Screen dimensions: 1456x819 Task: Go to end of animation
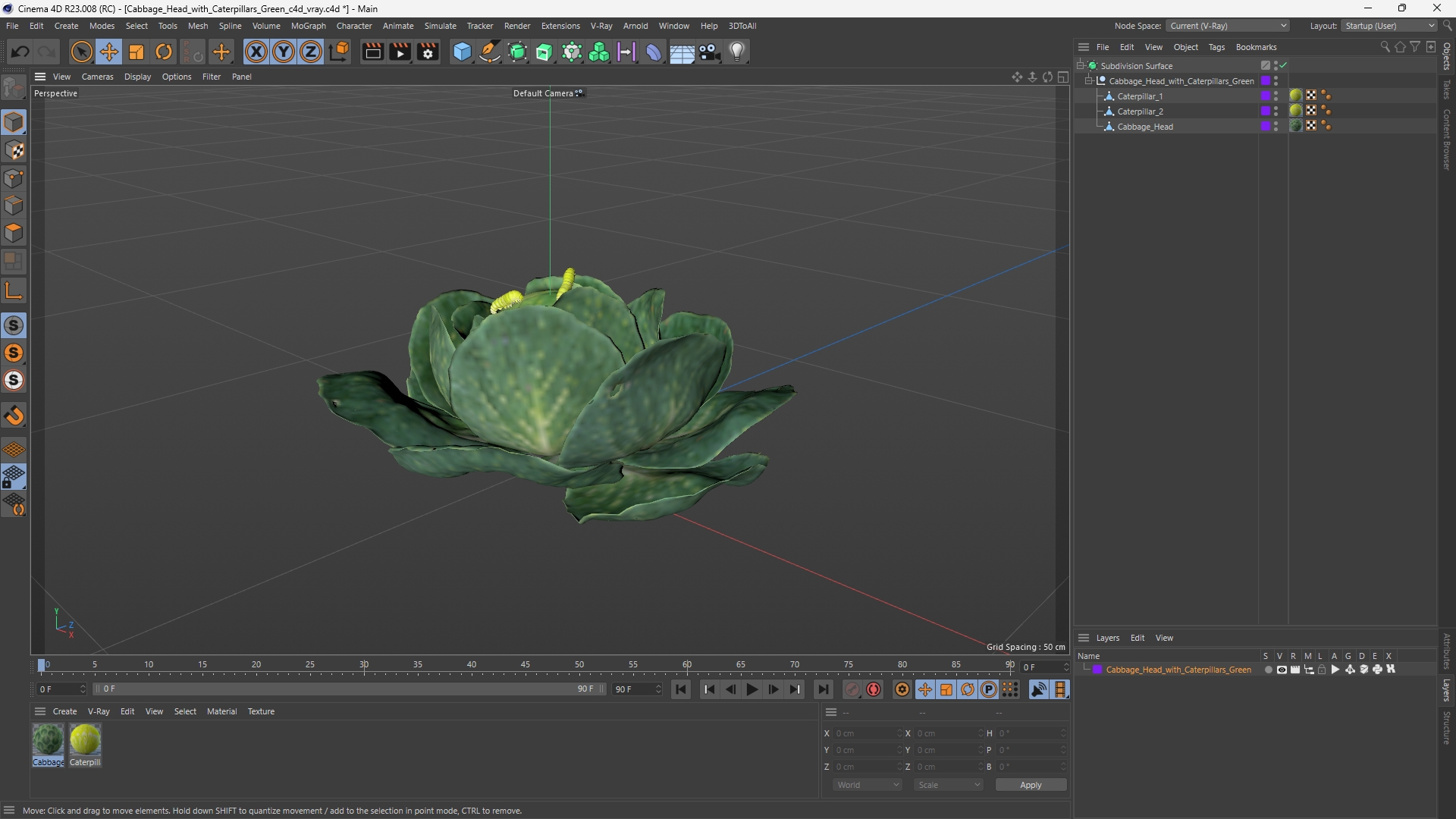pyautogui.click(x=823, y=689)
